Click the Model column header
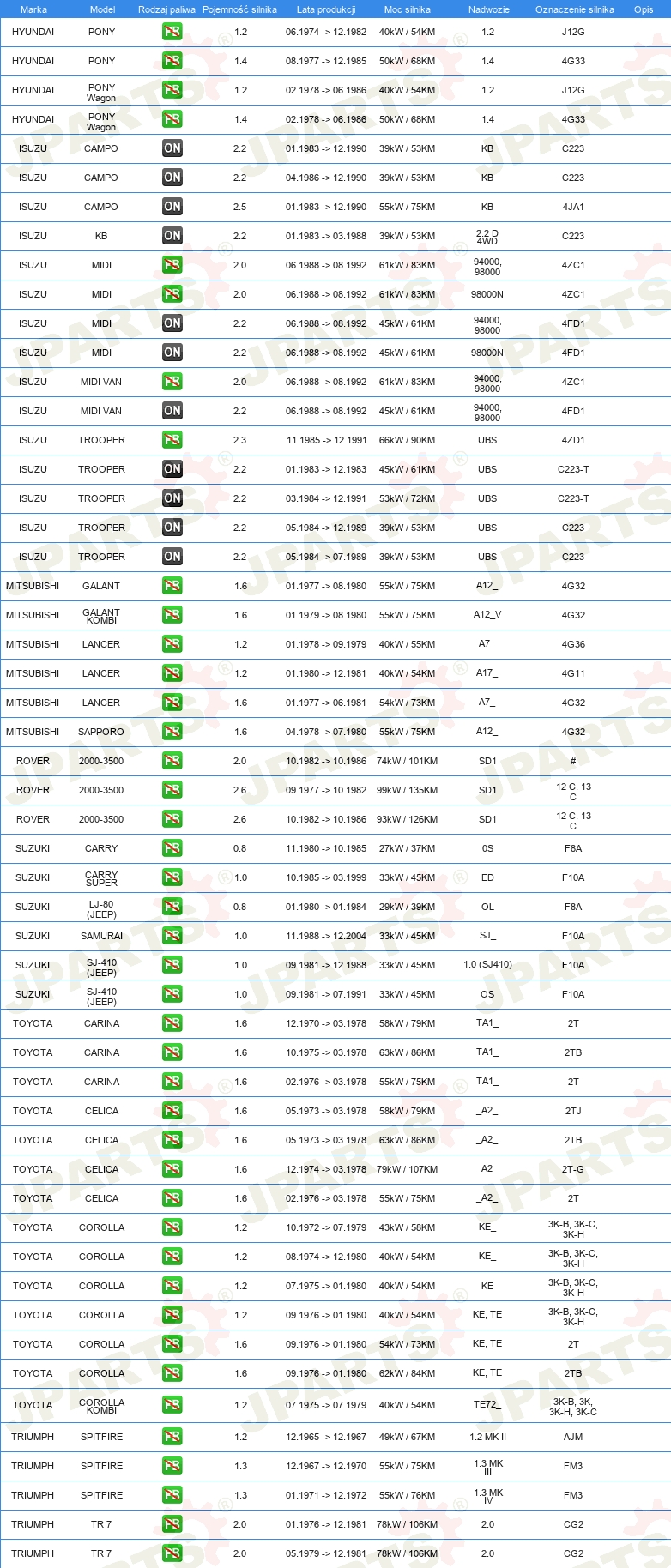Viewport: 671px width, 1568px height. pyautogui.click(x=102, y=9)
